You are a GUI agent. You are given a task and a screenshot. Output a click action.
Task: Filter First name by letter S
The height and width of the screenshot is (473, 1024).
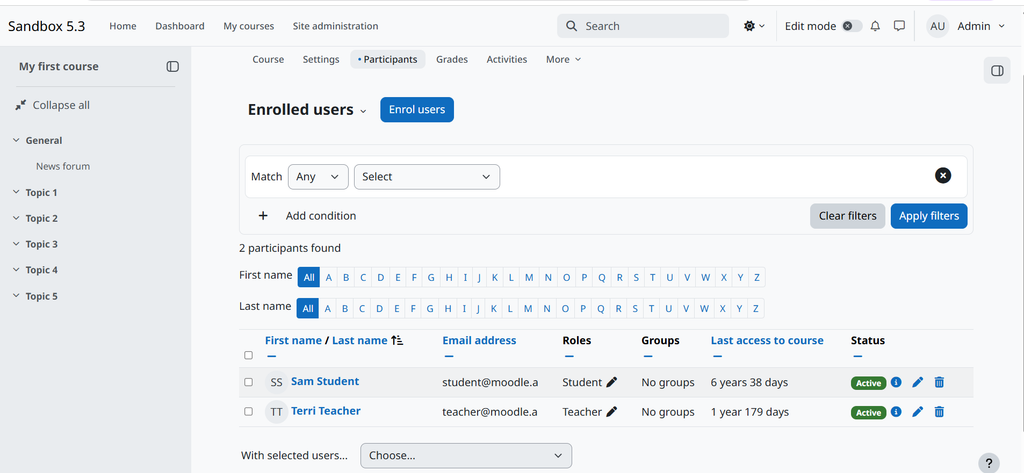click(636, 278)
